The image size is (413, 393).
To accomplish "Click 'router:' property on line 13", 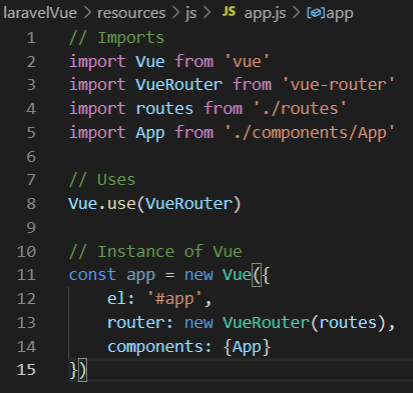I will 140,323.
